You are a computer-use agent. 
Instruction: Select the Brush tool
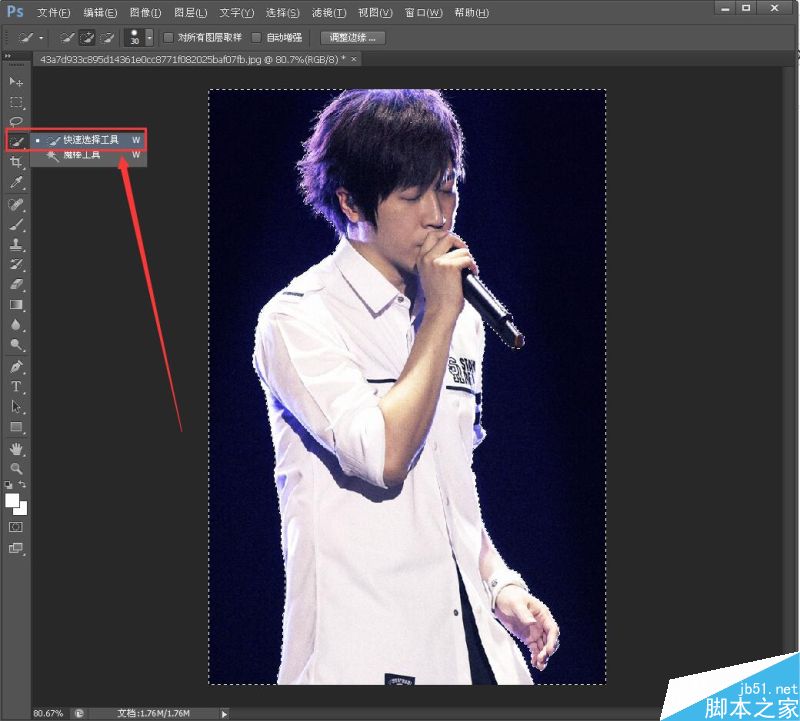pos(16,225)
